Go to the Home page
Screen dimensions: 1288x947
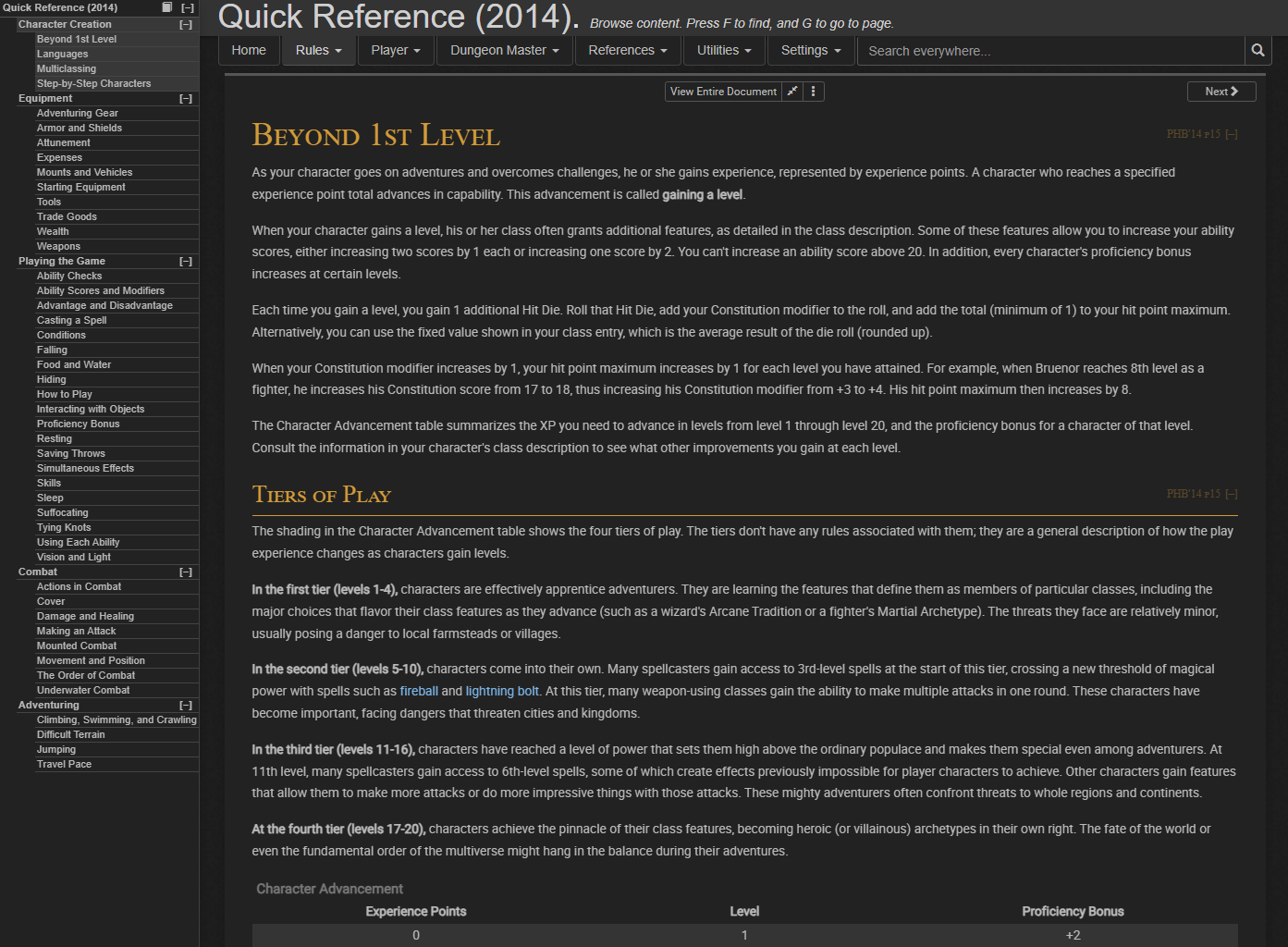(249, 51)
